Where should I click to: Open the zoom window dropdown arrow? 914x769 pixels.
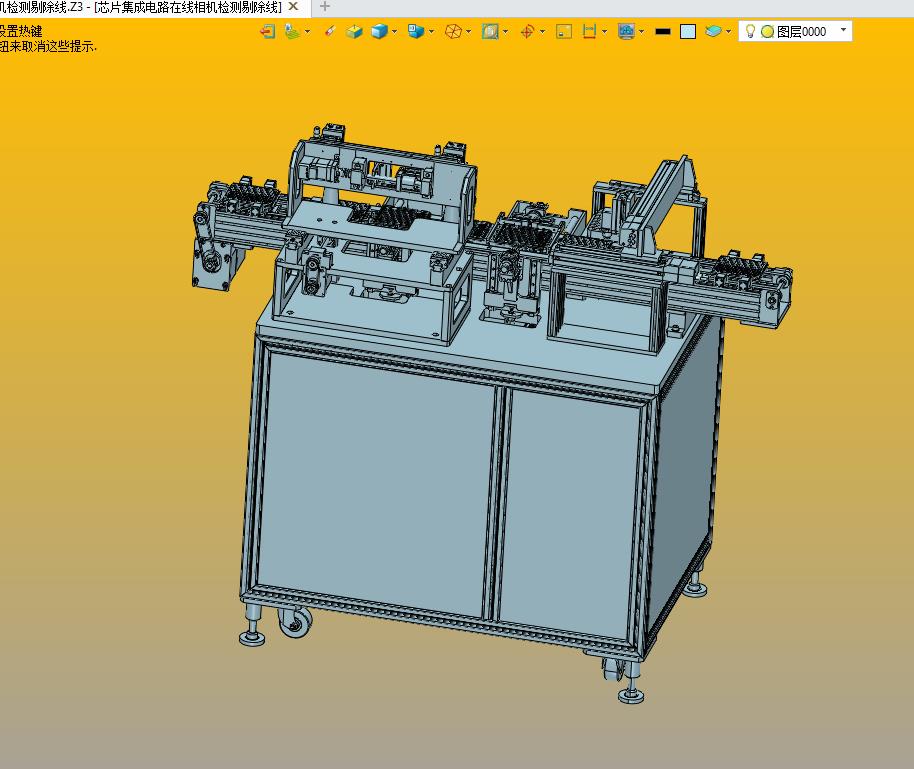pos(505,31)
